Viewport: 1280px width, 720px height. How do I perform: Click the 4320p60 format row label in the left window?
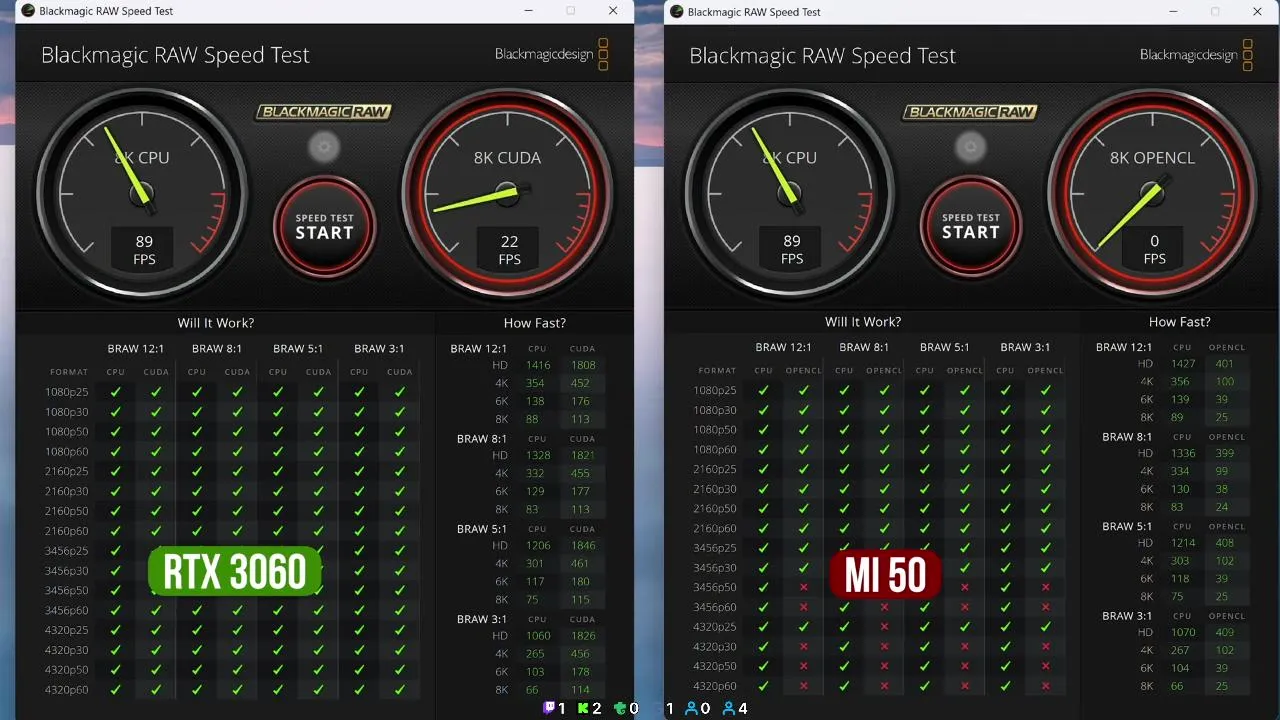[x=66, y=690]
